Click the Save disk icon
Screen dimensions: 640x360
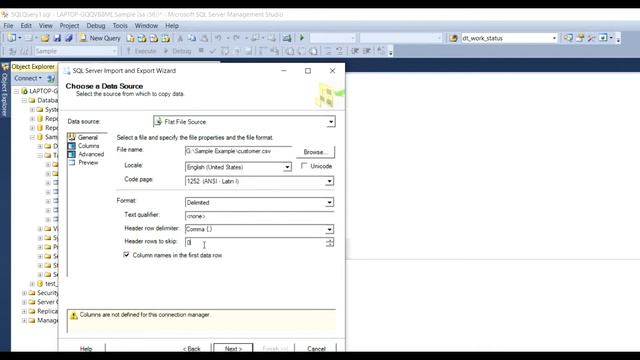tap(57, 38)
